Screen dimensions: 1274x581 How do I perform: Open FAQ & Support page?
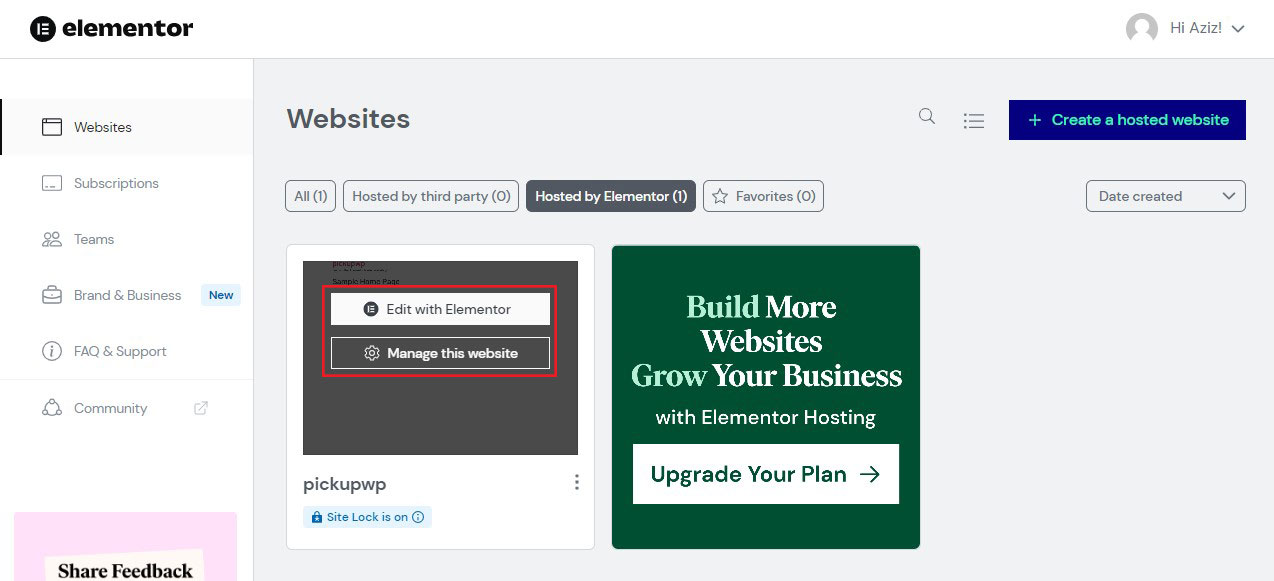coord(120,351)
